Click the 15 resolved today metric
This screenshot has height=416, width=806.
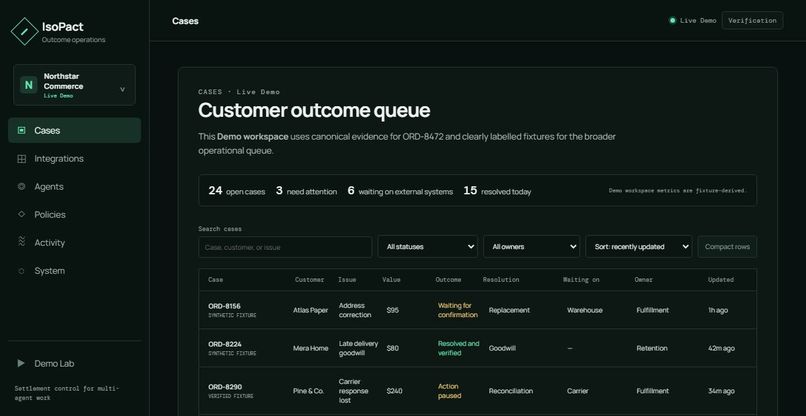497,191
